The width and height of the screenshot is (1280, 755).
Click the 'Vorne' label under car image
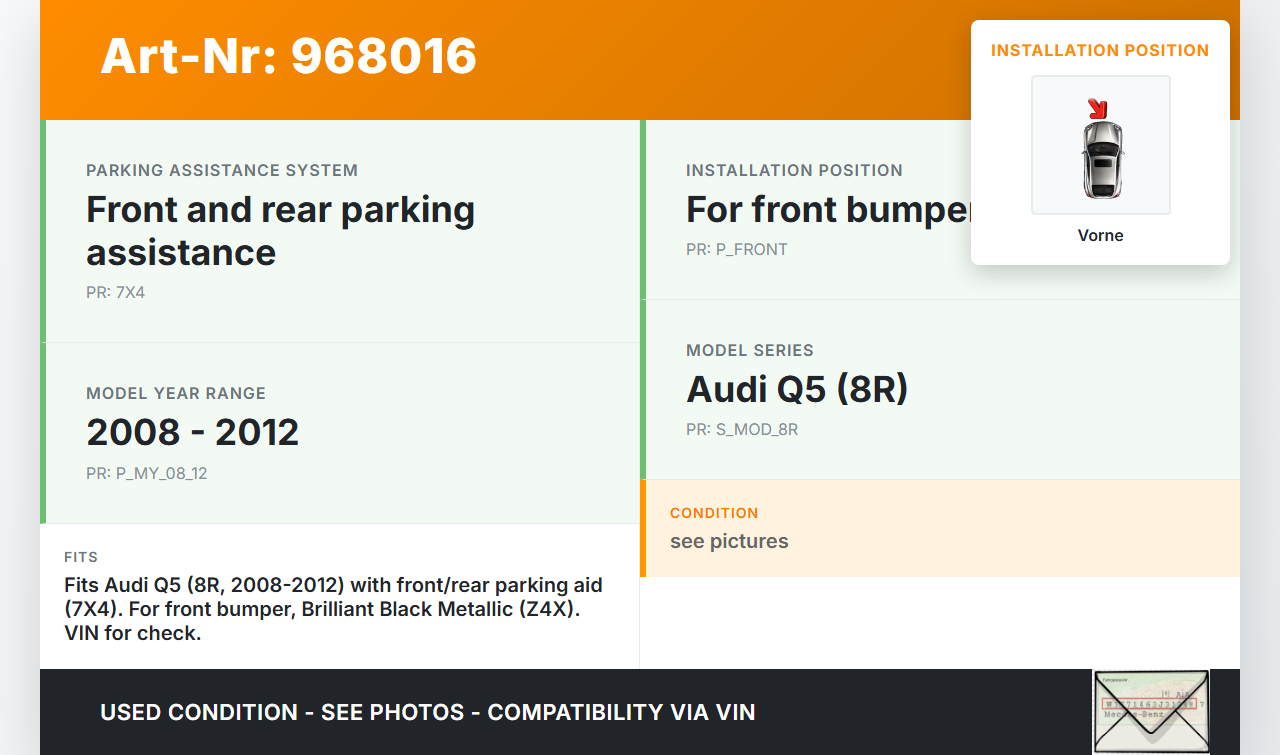[x=1100, y=236]
